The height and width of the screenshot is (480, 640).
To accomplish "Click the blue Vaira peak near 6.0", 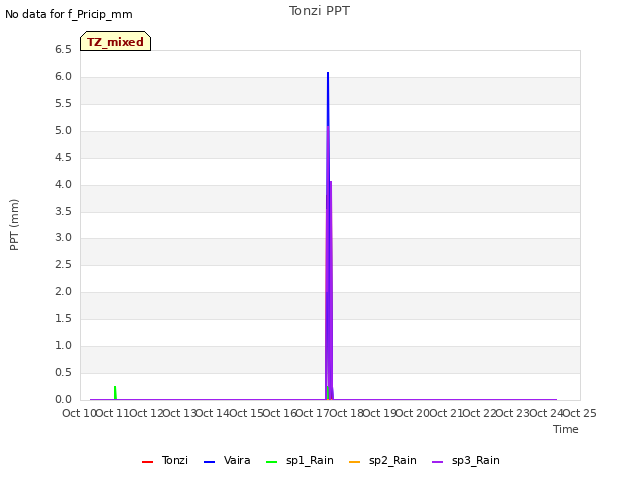I will pyautogui.click(x=328, y=73).
